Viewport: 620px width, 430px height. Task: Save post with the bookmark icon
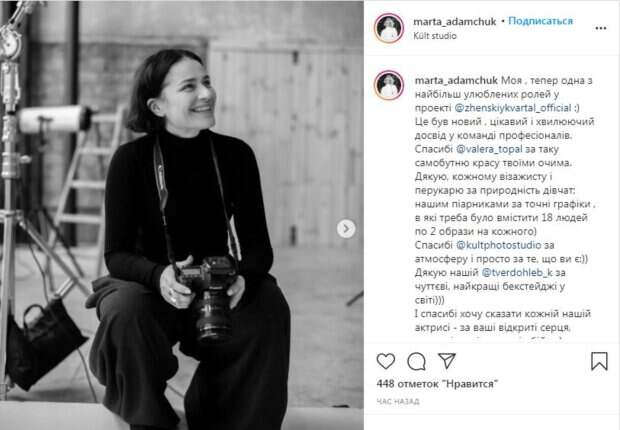(599, 361)
